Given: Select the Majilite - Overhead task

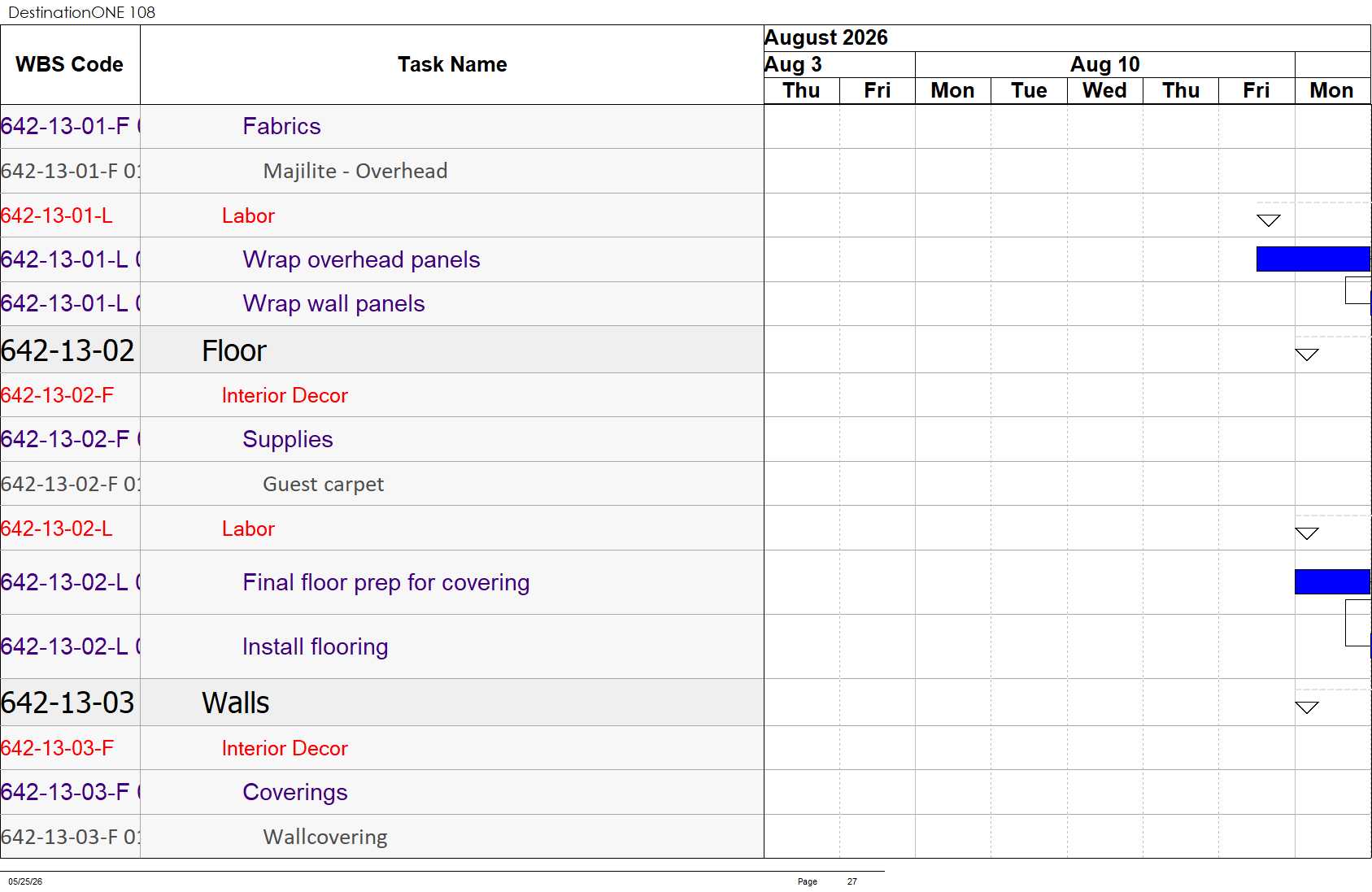Looking at the screenshot, I should (355, 171).
